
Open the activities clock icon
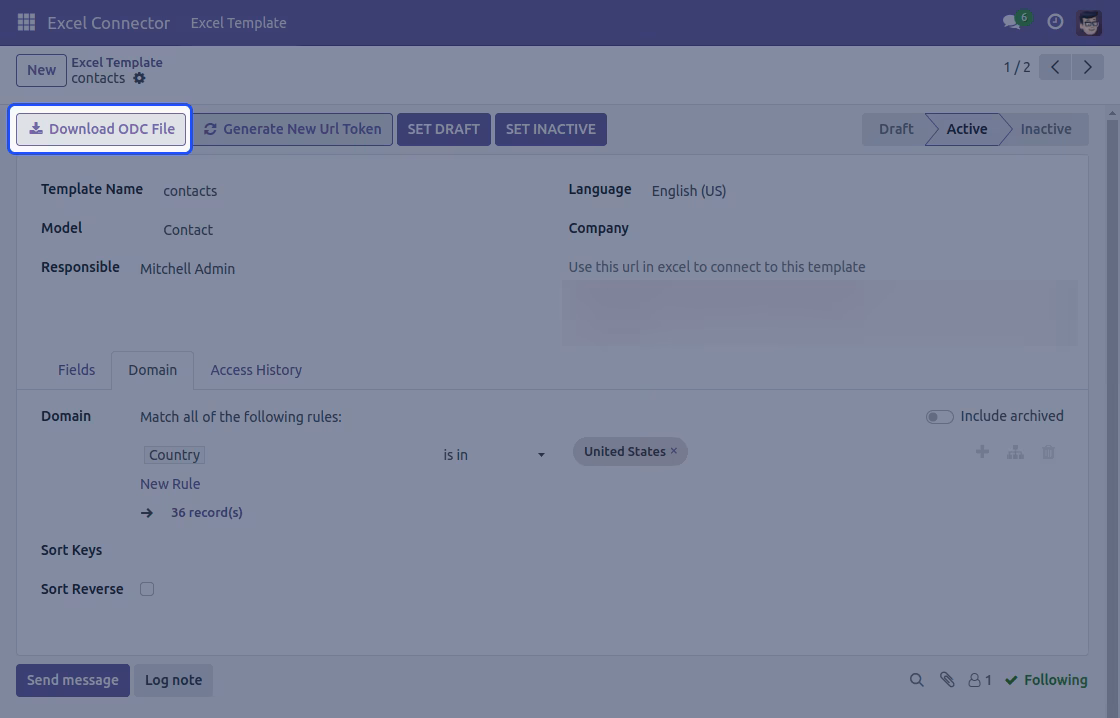(1055, 22)
